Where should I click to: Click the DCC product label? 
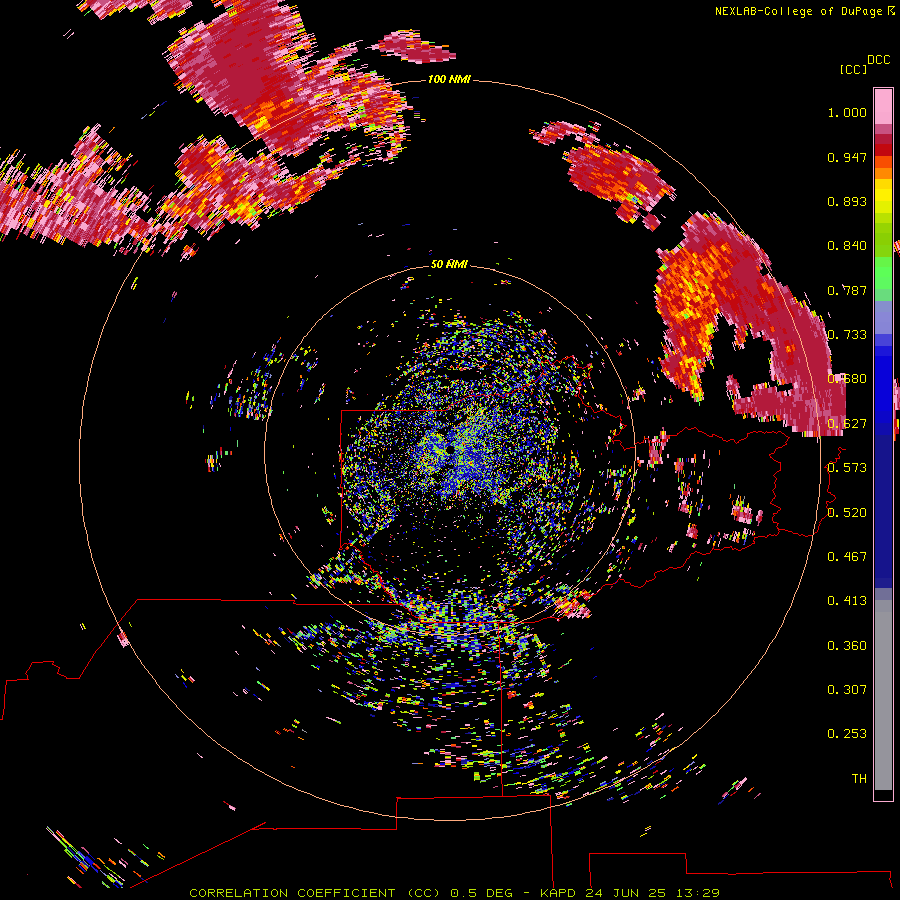tap(879, 59)
